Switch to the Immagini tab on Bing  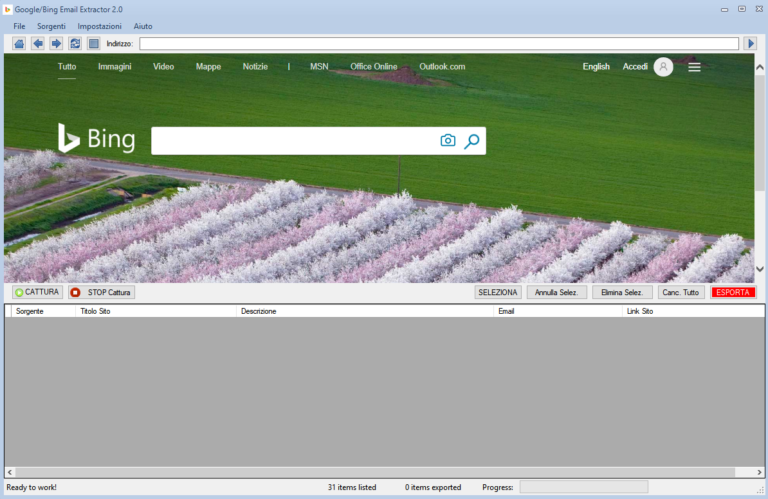[114, 67]
